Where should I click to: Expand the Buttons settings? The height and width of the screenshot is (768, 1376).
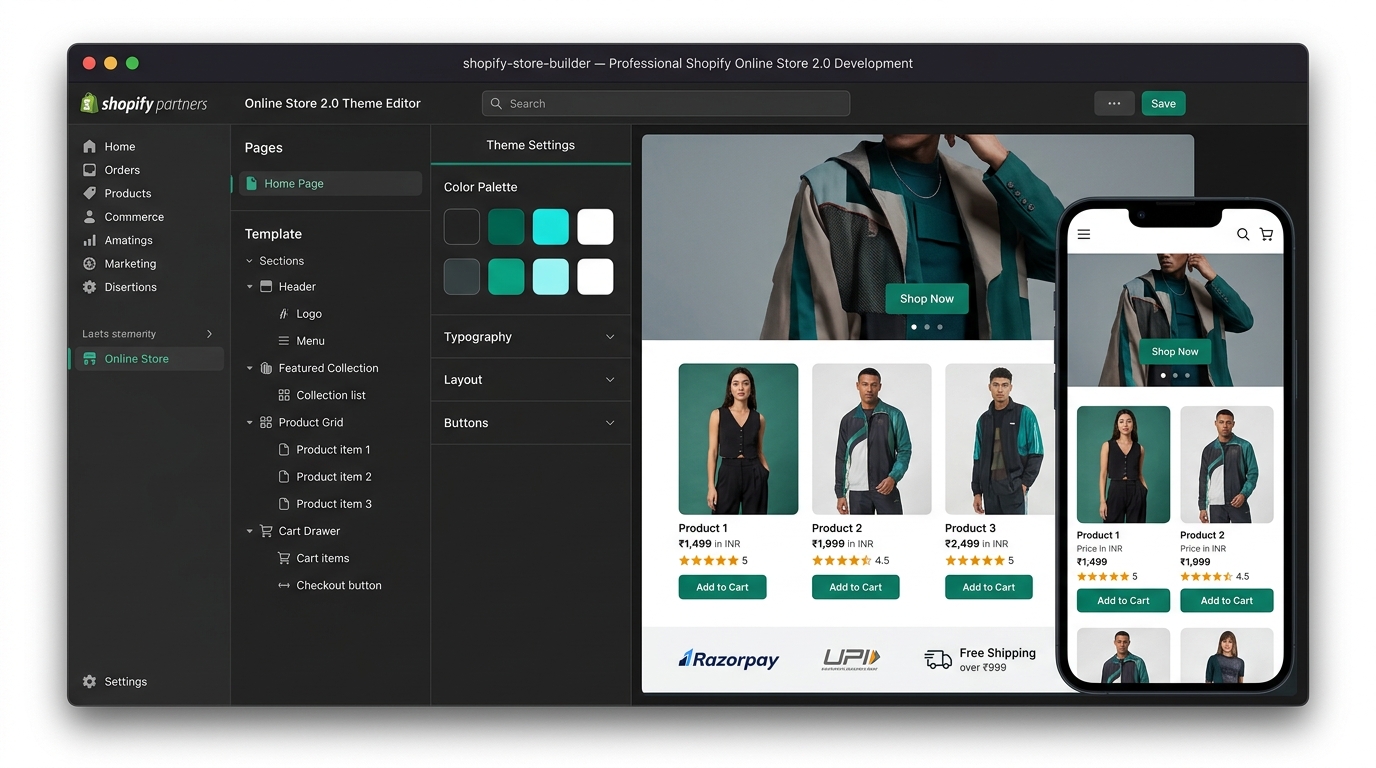531,423
